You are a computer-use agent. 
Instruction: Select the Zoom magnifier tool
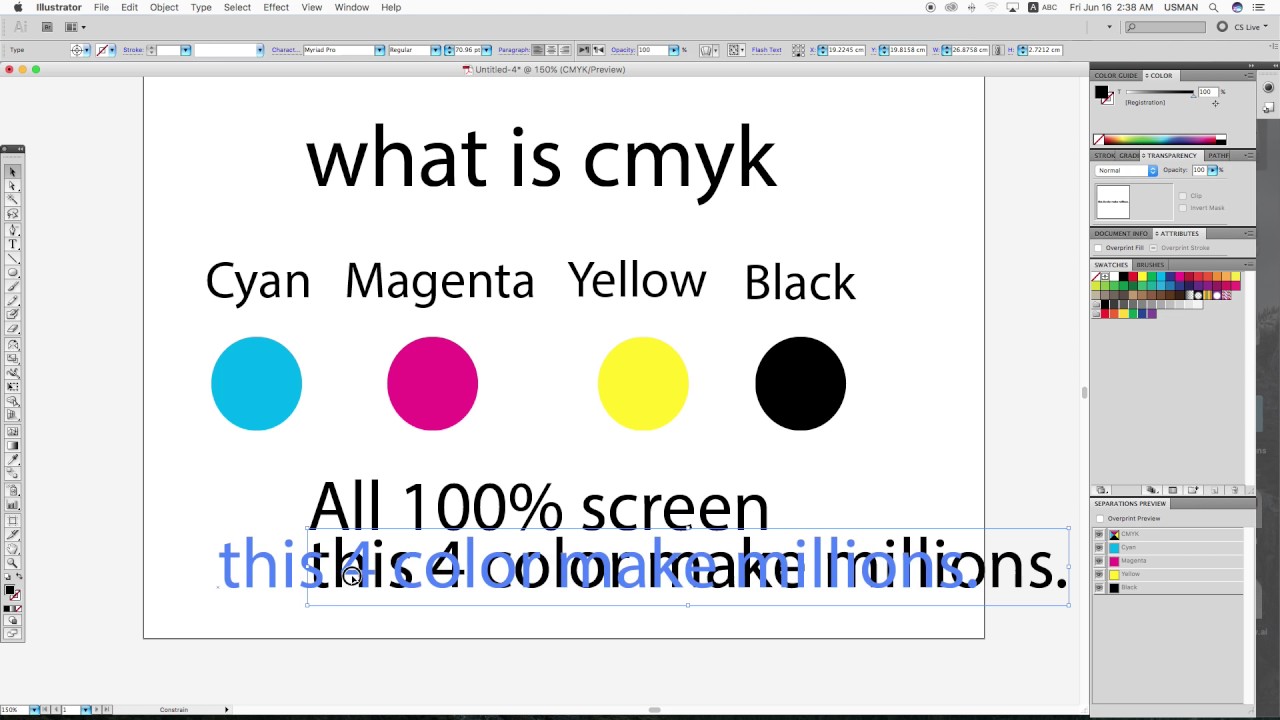(12, 562)
